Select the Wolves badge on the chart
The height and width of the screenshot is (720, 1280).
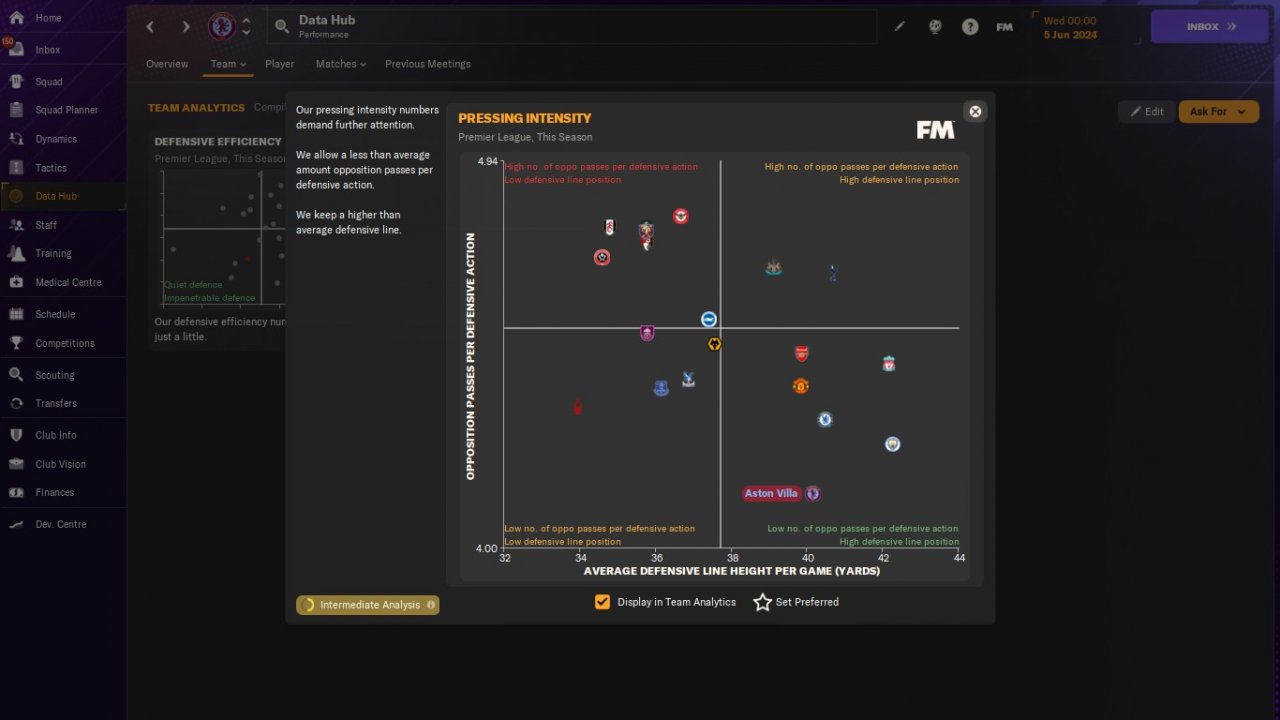tap(714, 344)
